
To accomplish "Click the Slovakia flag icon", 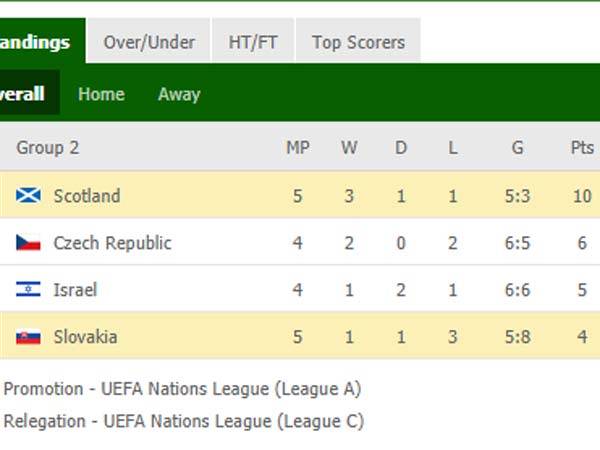I will click(x=28, y=337).
